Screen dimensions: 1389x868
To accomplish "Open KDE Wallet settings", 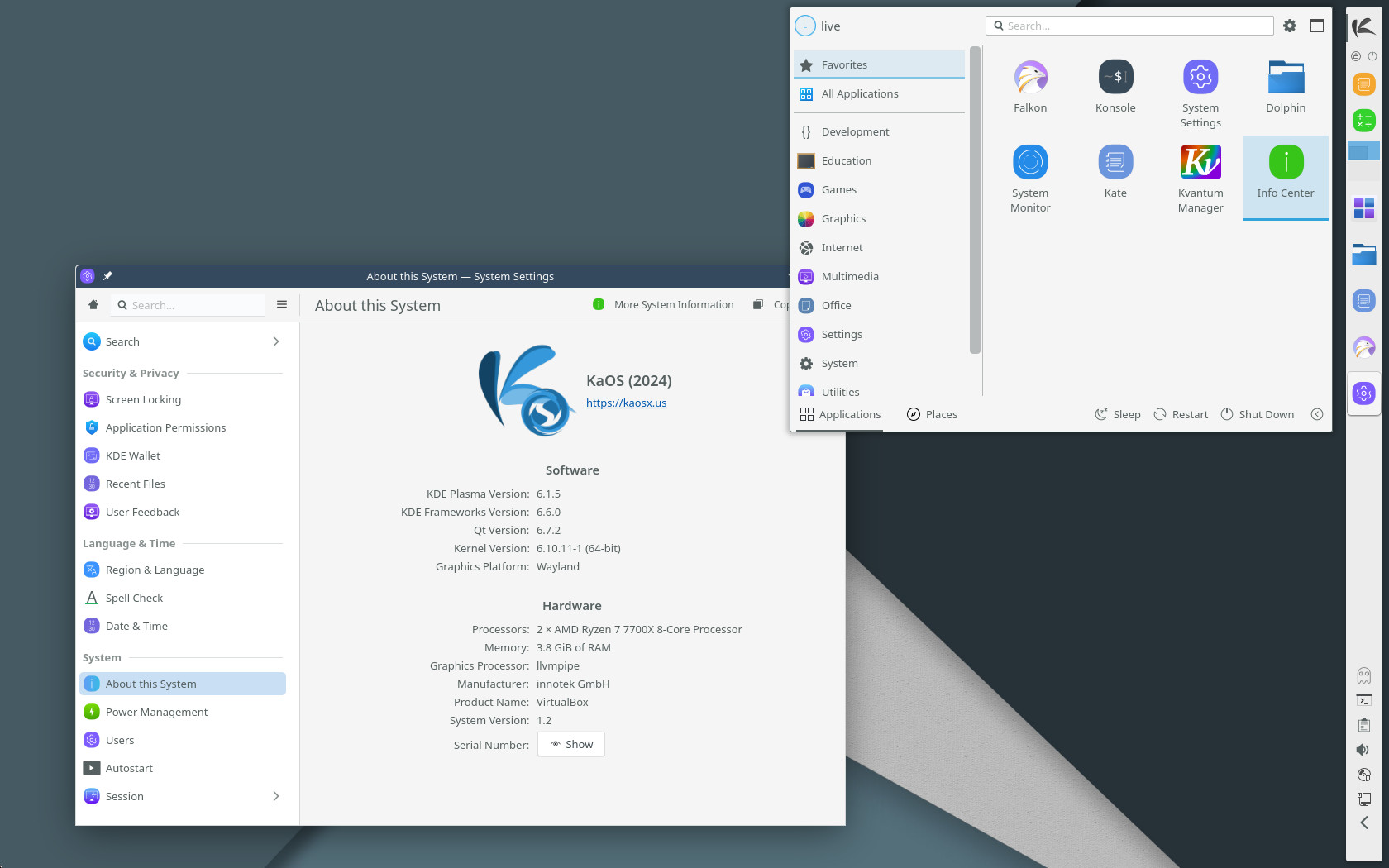I will point(183,455).
